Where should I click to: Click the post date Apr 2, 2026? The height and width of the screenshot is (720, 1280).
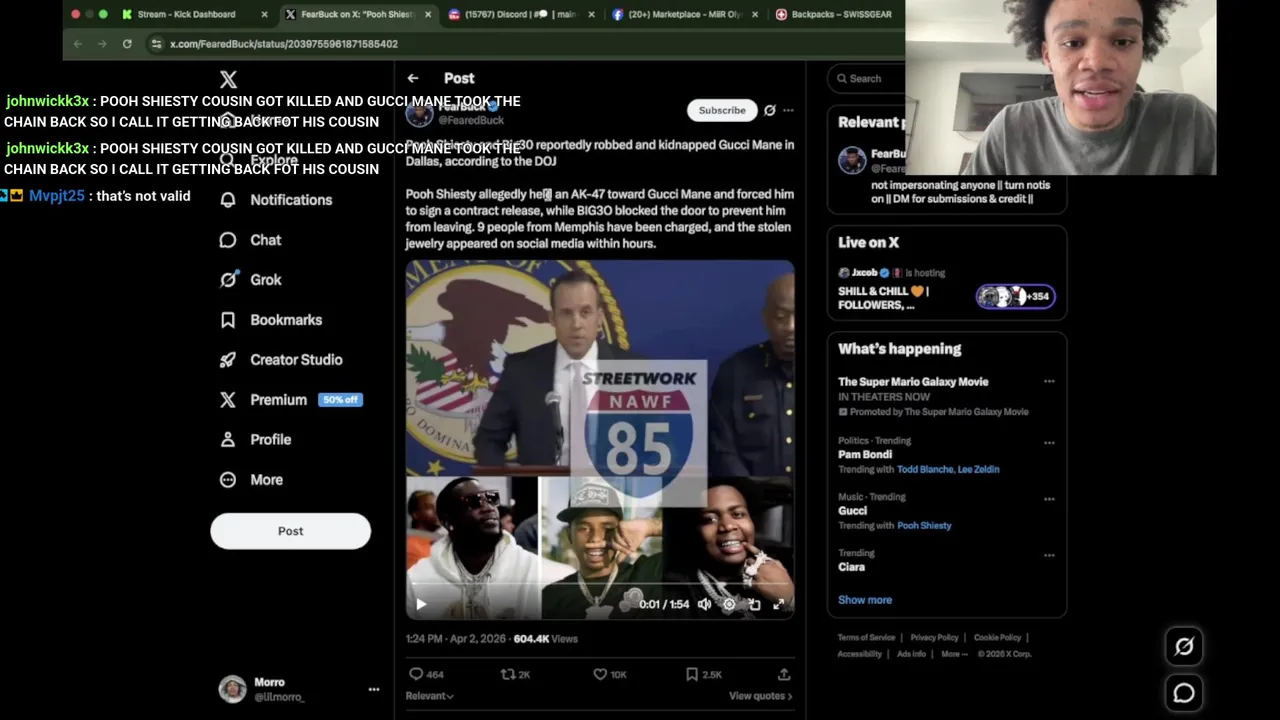(x=456, y=639)
